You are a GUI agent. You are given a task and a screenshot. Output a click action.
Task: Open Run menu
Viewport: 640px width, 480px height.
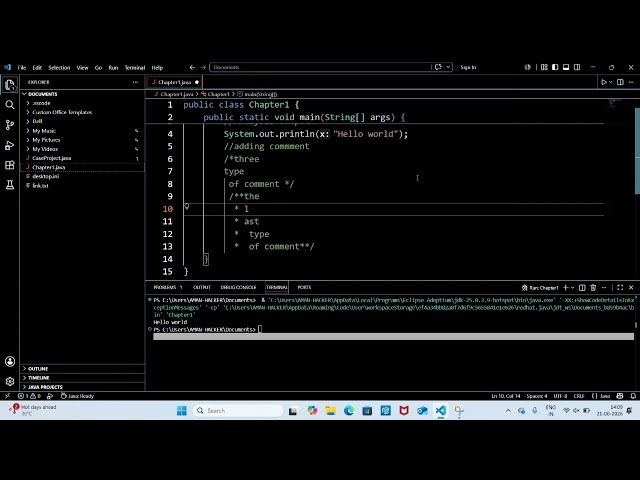coord(113,68)
